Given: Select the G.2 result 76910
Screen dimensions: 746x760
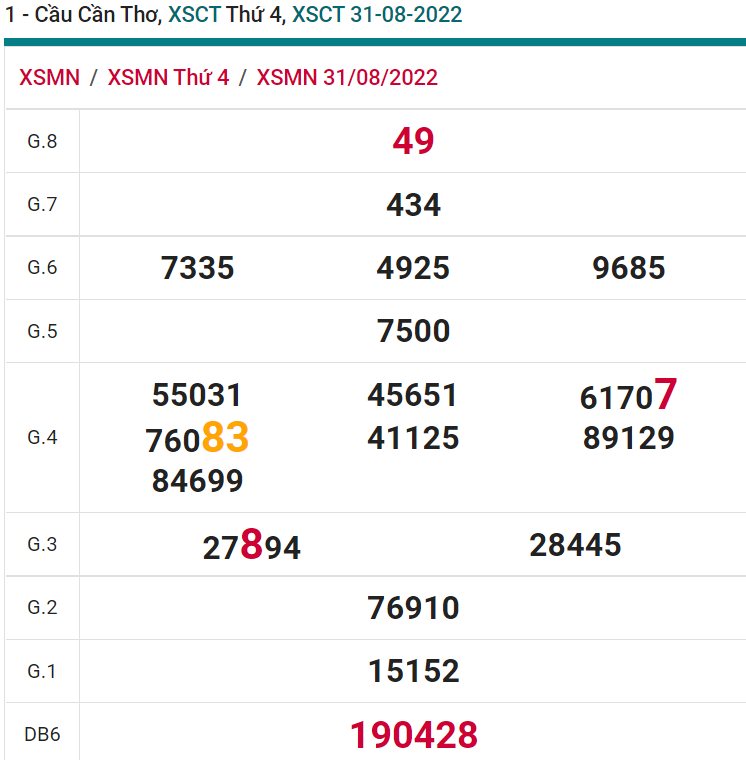Looking at the screenshot, I should (413, 608).
